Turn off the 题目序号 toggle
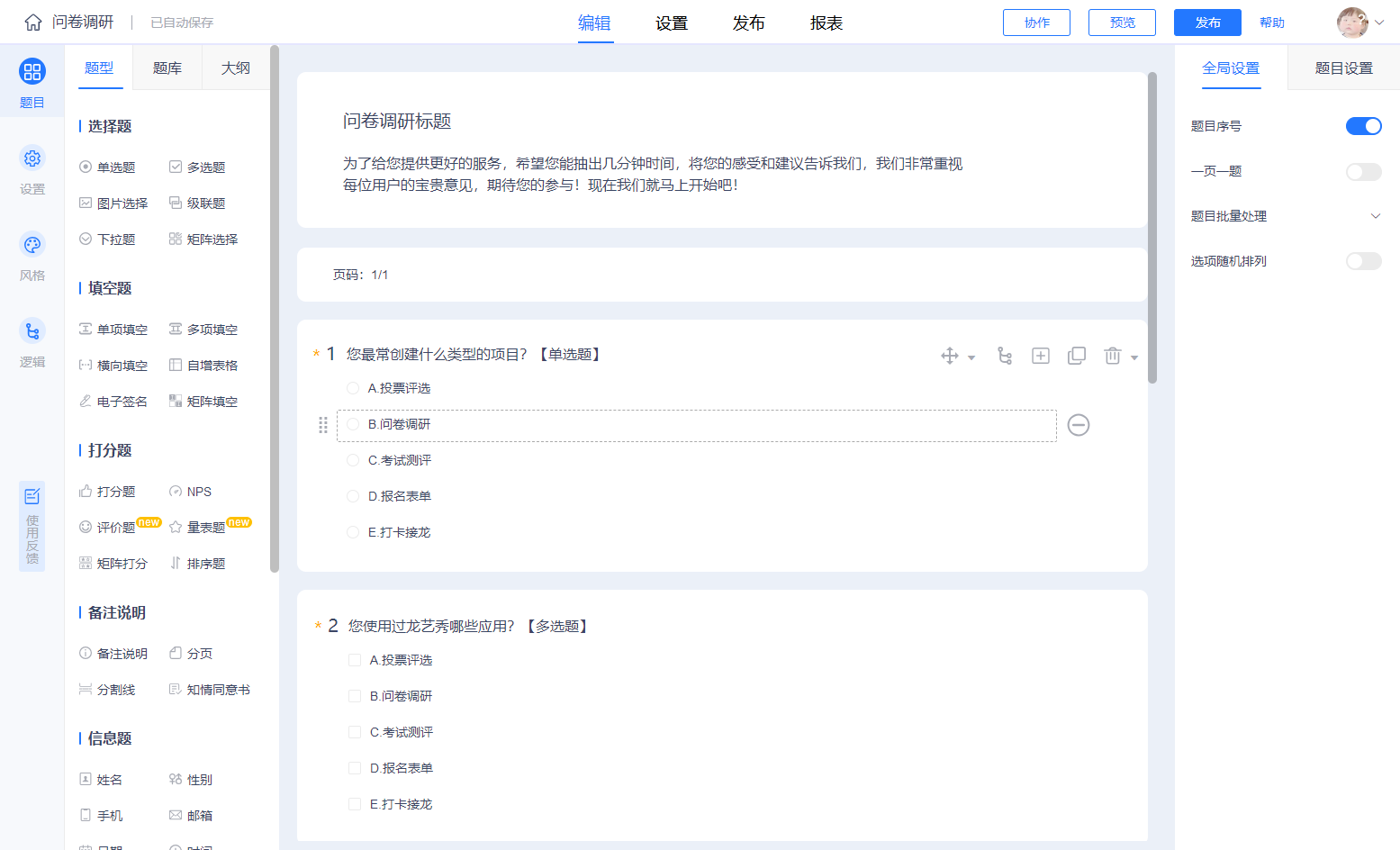The height and width of the screenshot is (850, 1400). point(1363,126)
